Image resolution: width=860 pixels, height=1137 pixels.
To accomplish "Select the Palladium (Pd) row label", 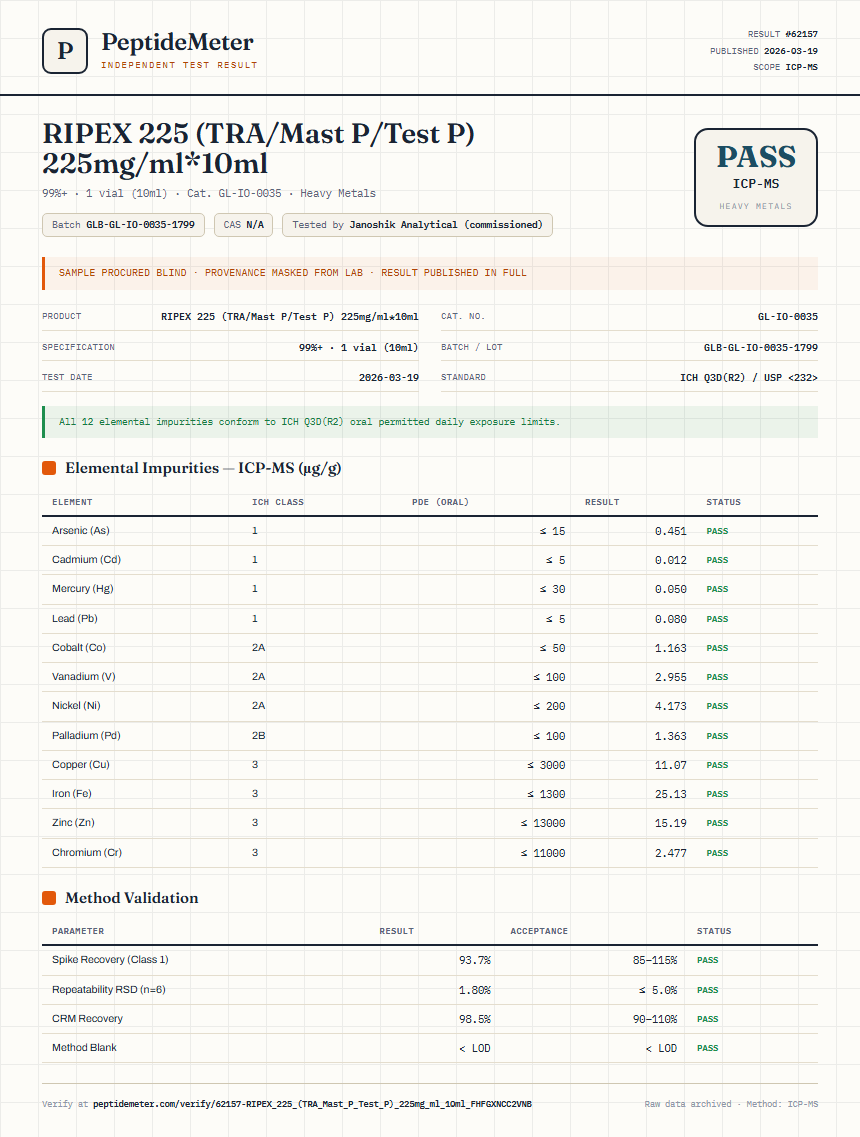I will [x=86, y=735].
